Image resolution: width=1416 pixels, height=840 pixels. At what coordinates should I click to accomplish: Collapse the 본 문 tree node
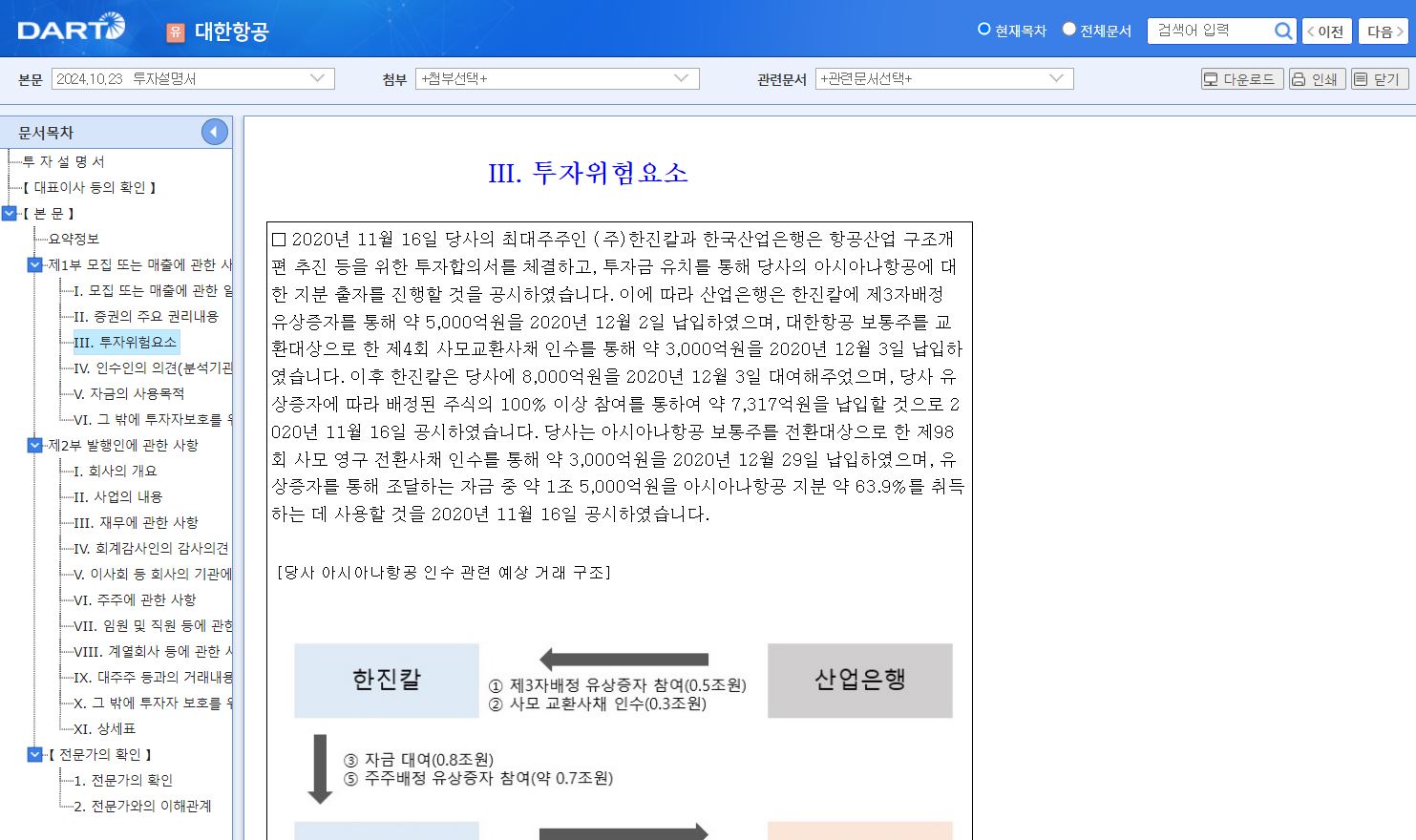pos(10,213)
